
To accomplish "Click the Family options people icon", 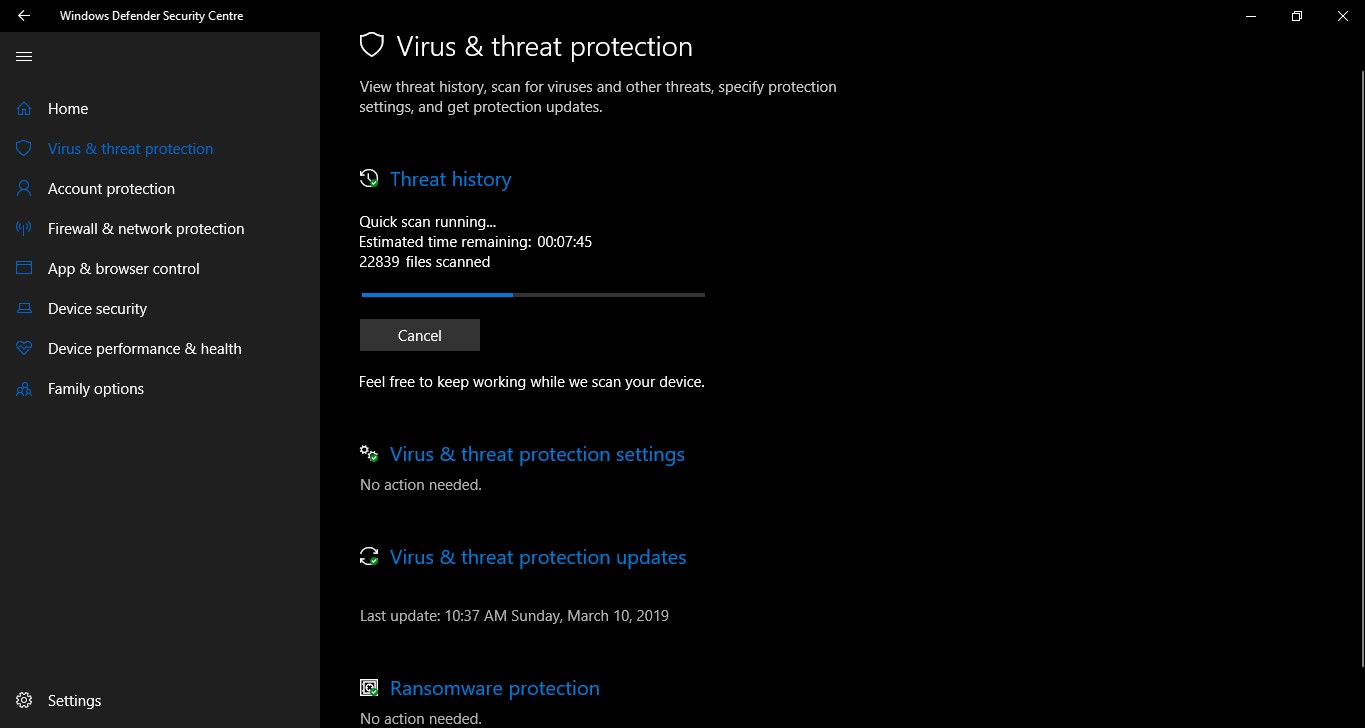I will pos(24,389).
